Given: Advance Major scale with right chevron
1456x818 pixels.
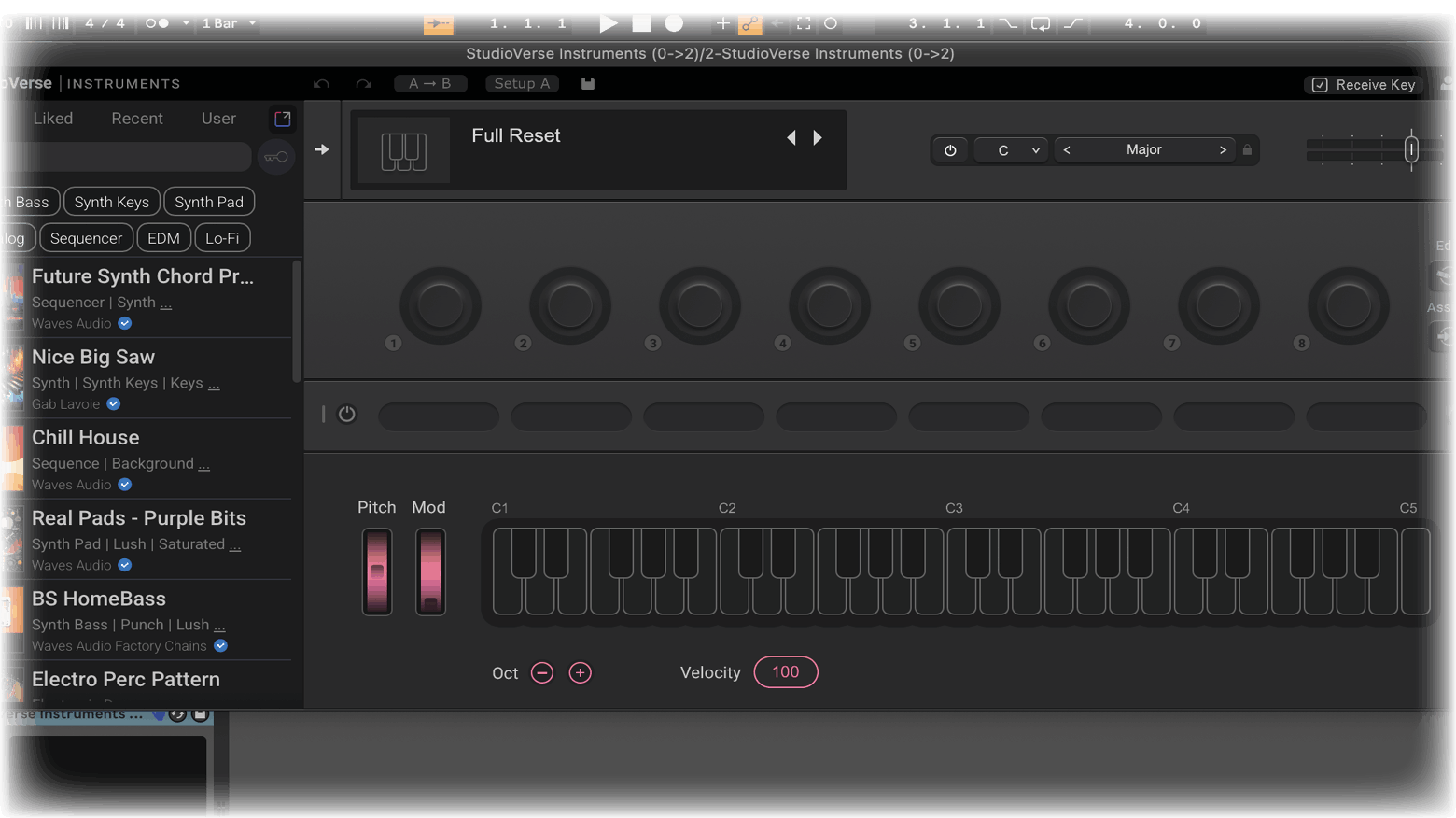Looking at the screenshot, I should [x=1223, y=150].
